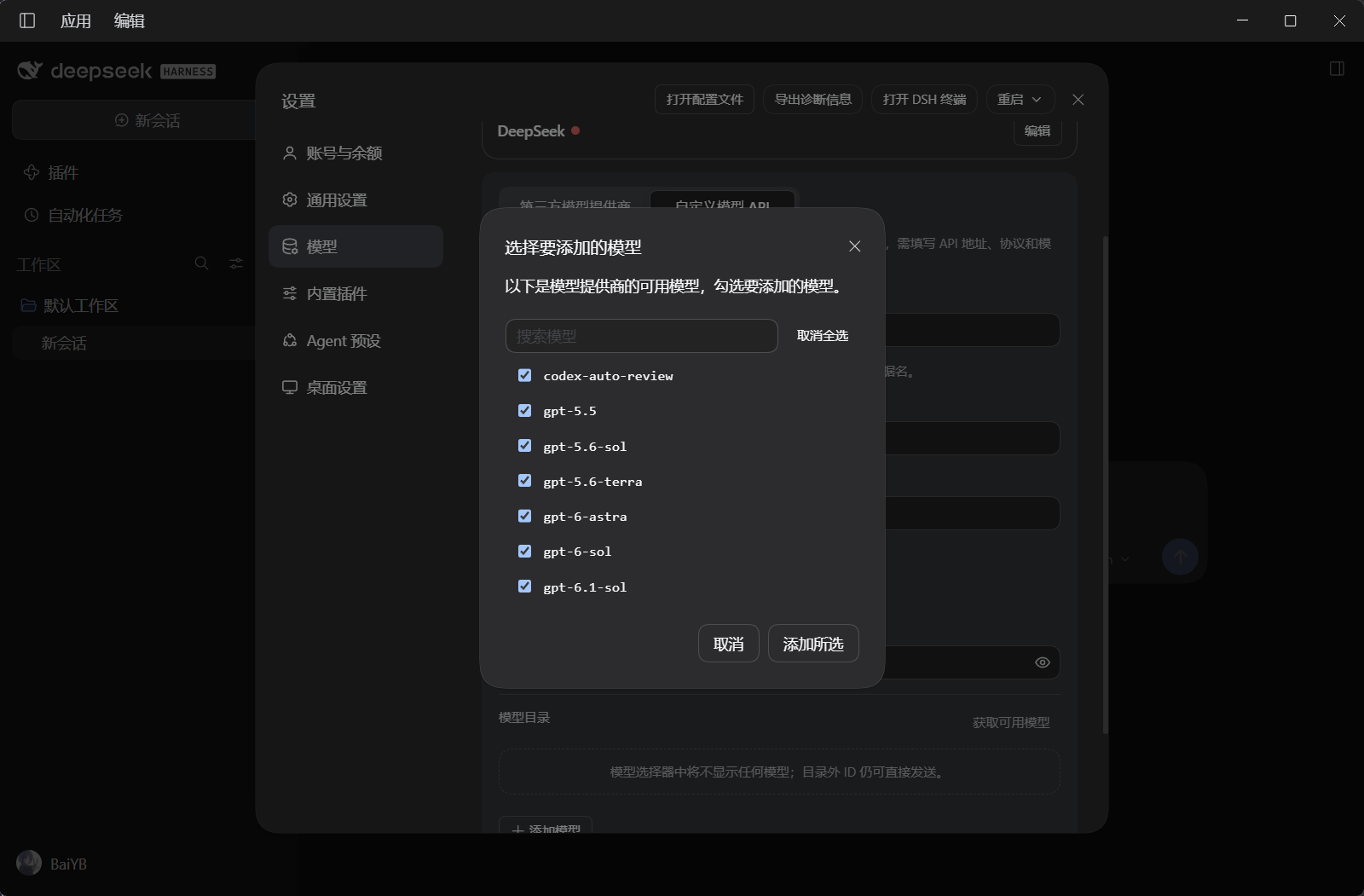
Task: Toggle the right side panel icon
Action: click(x=1337, y=68)
